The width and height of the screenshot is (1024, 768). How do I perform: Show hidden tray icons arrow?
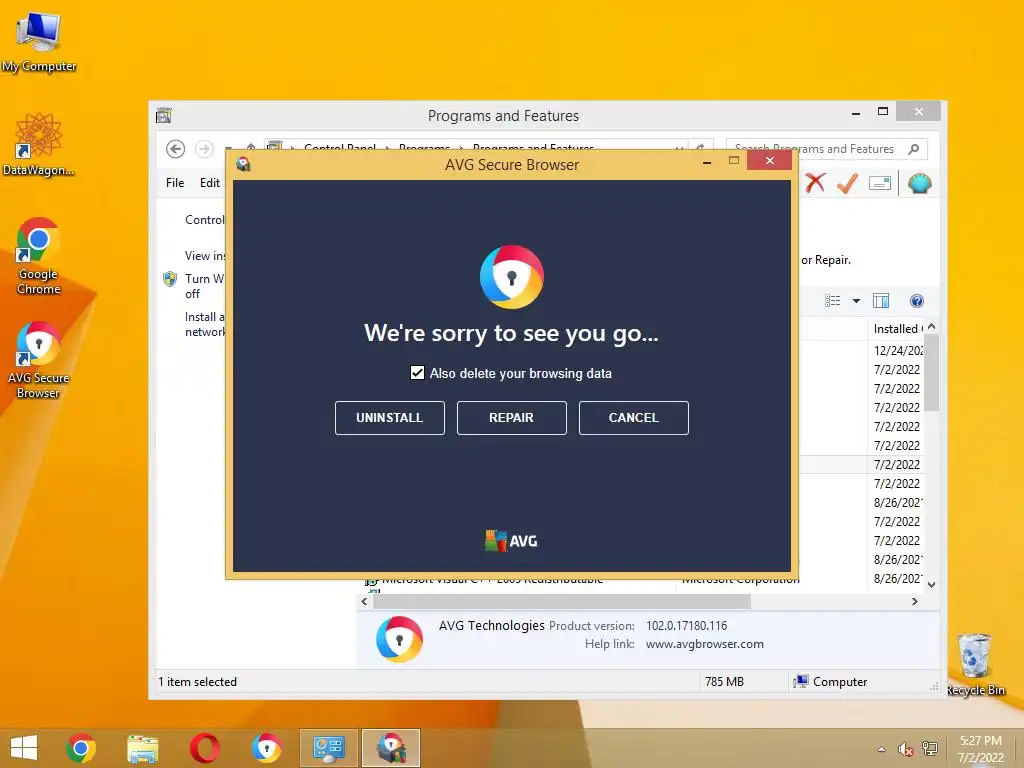882,749
